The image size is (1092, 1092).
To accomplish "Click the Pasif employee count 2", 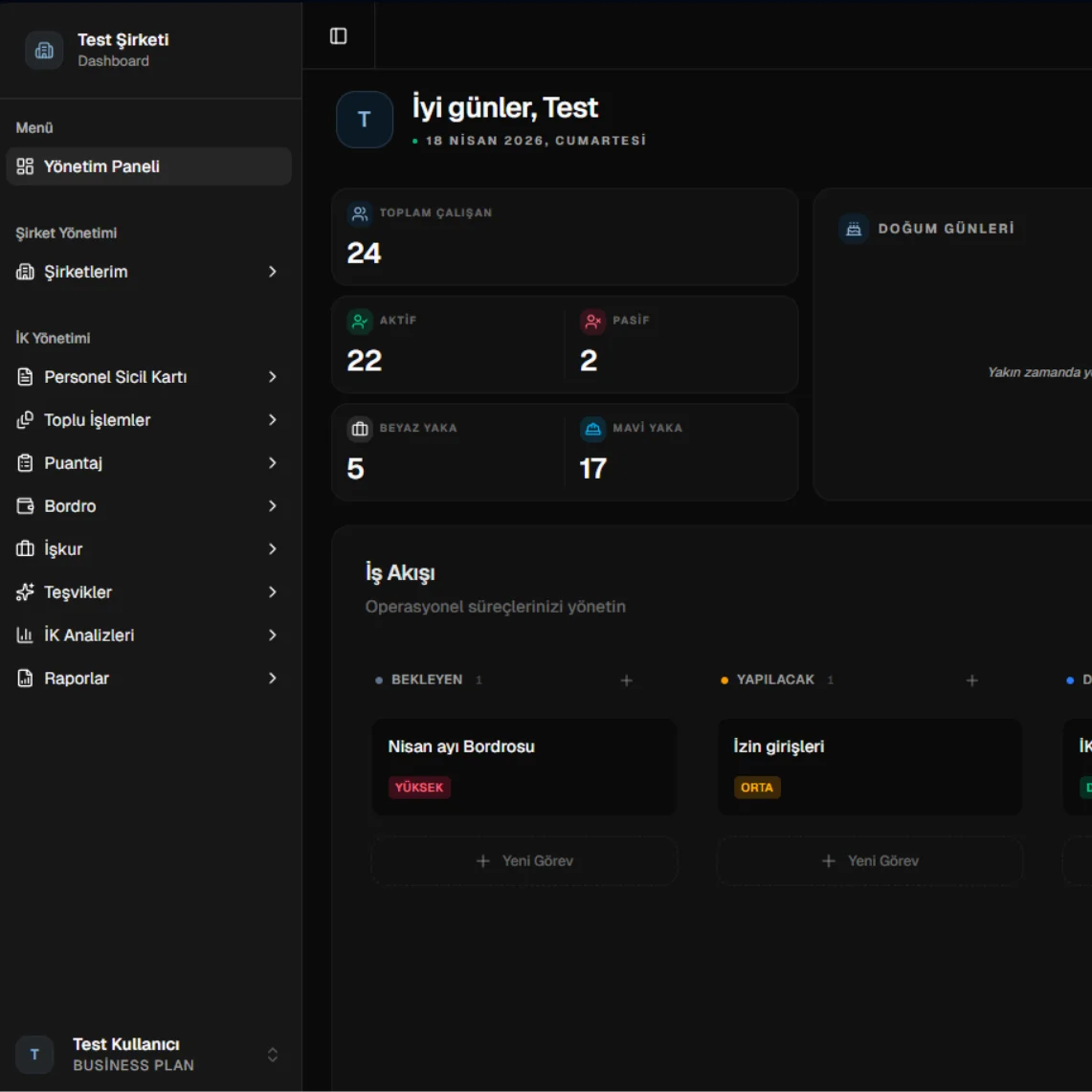I will pyautogui.click(x=589, y=361).
